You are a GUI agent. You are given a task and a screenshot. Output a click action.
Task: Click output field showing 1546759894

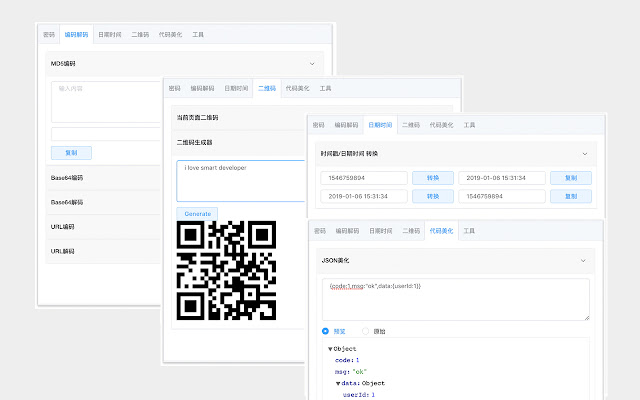pos(502,196)
